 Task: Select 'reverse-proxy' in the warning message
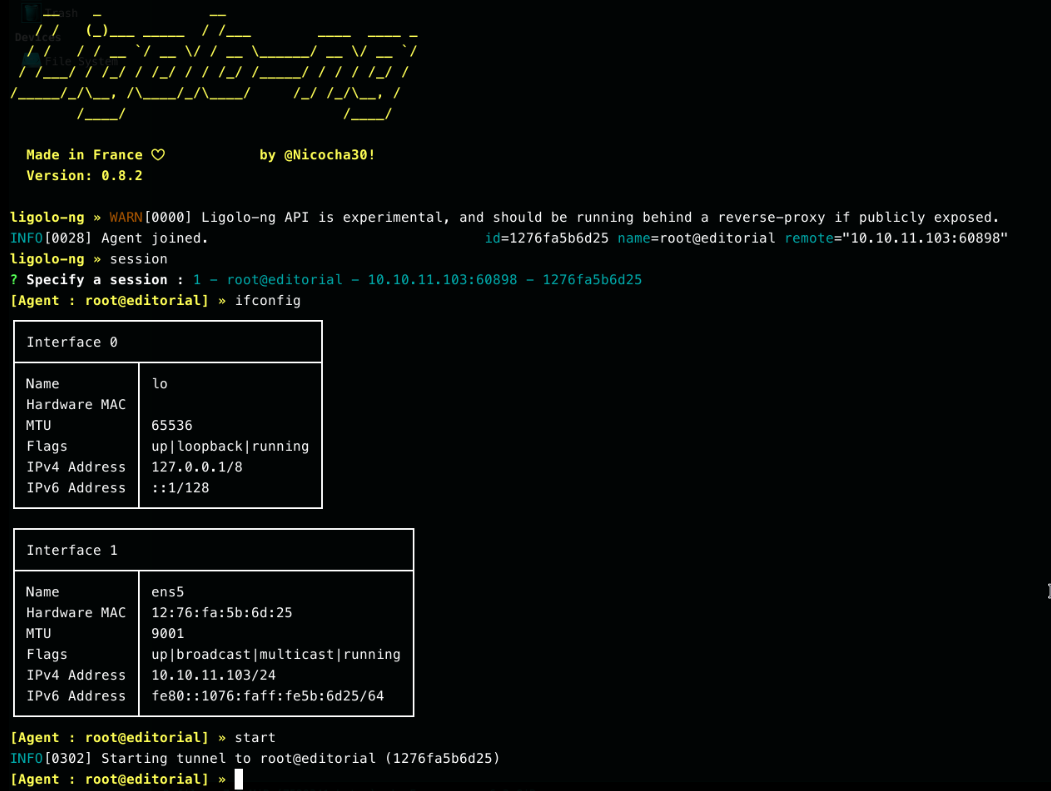(771, 217)
